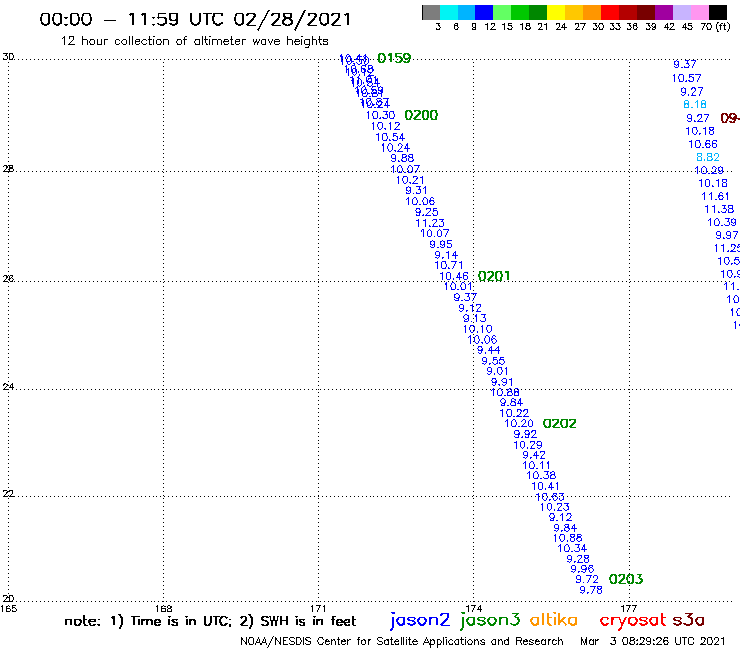Click the wave height value 10.20
The width and height of the screenshot is (740, 650).
pyautogui.click(x=519, y=423)
